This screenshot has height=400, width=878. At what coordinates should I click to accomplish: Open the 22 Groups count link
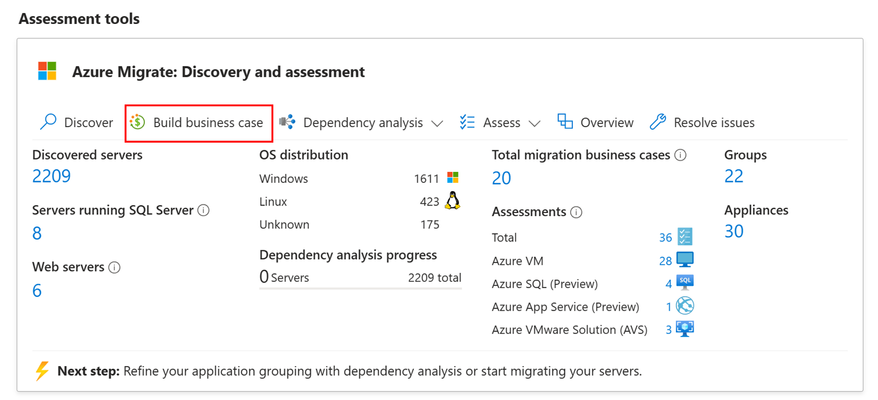coord(734,176)
